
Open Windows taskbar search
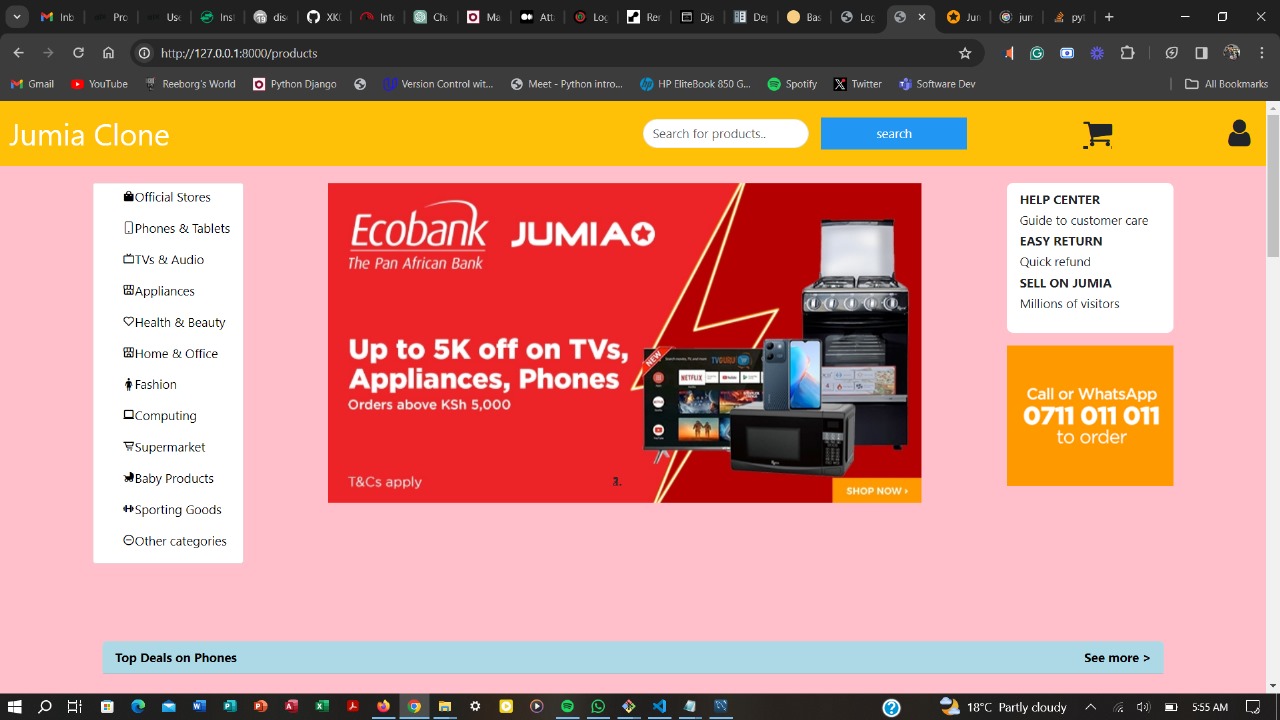pos(44,707)
